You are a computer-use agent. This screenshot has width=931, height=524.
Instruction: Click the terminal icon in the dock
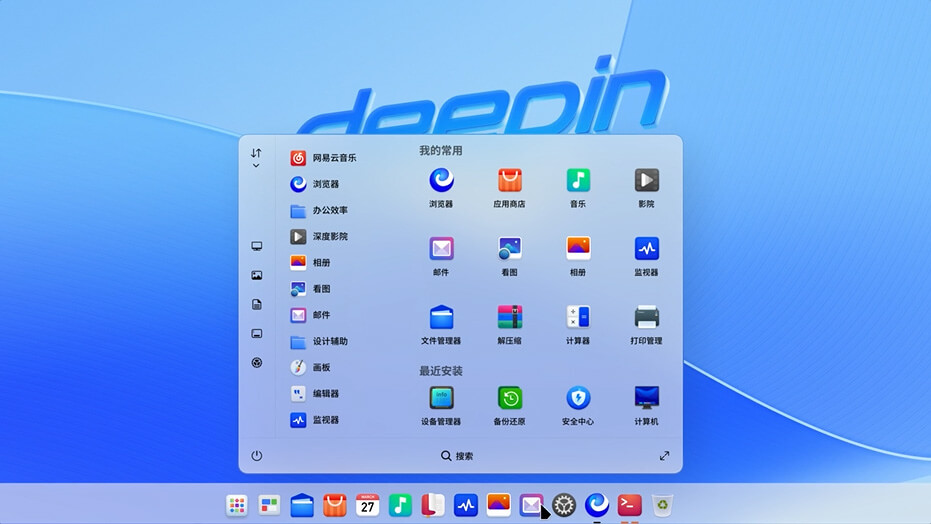coord(629,505)
